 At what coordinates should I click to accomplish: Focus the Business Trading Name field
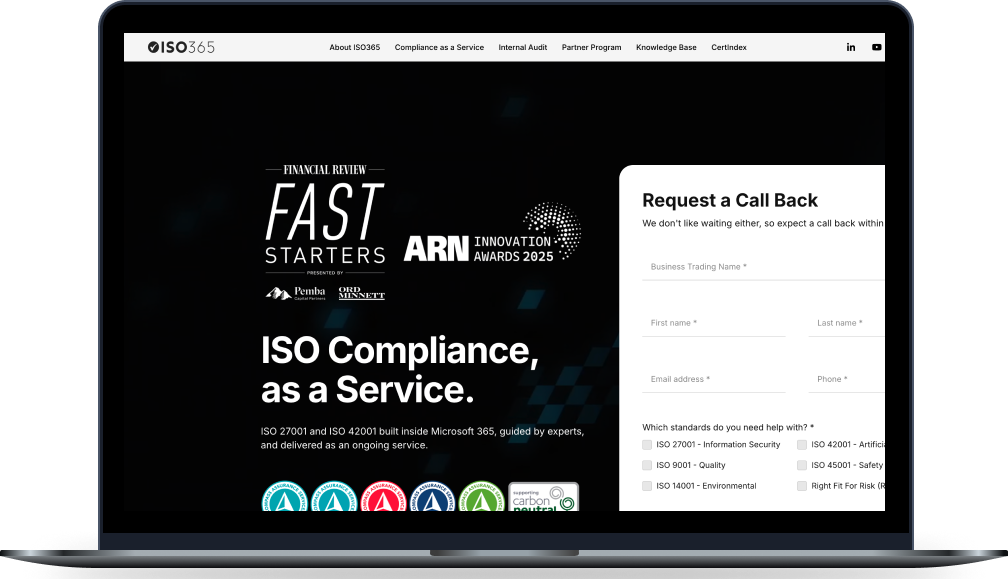[763, 267]
